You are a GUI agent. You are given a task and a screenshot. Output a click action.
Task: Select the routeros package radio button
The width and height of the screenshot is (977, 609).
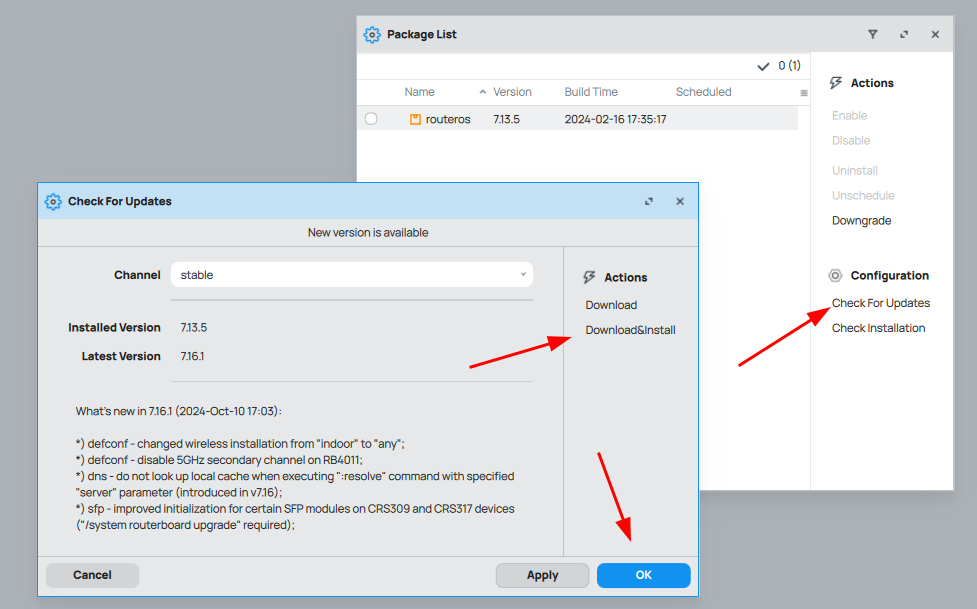click(x=371, y=119)
